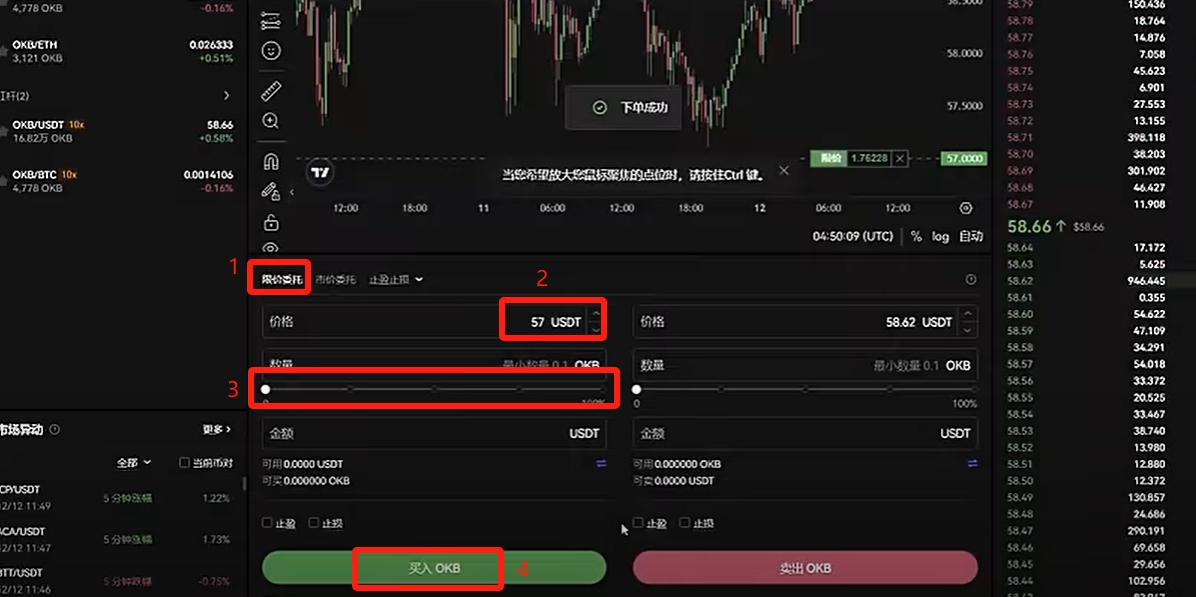
Task: Click the lock drawings icon
Action: [x=271, y=222]
